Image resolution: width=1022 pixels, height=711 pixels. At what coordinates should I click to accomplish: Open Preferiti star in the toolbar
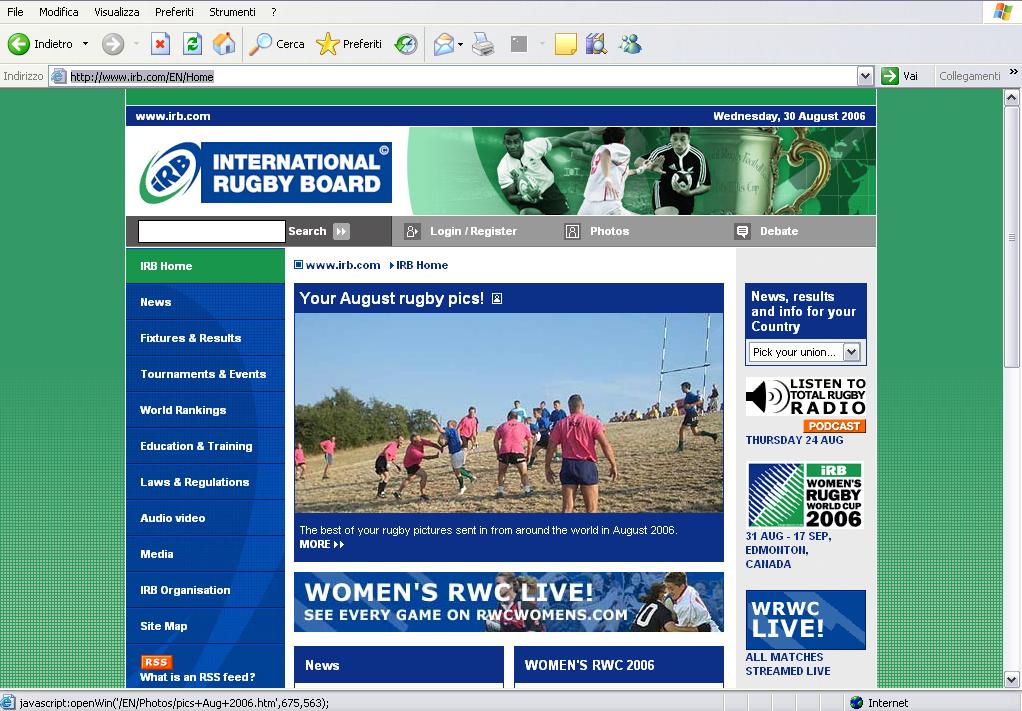(327, 44)
